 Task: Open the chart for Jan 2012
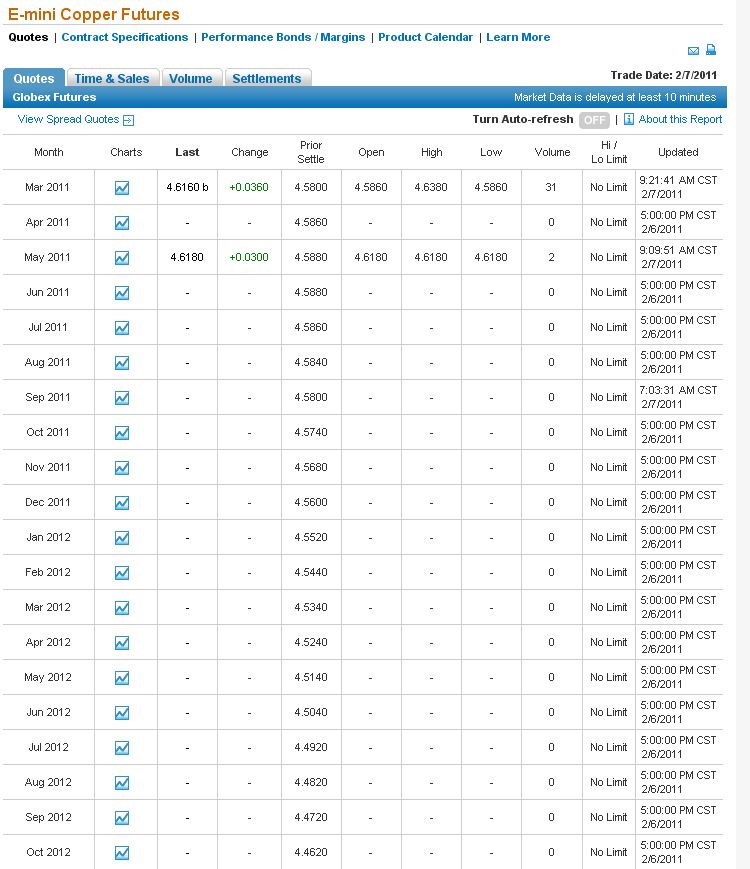click(122, 538)
